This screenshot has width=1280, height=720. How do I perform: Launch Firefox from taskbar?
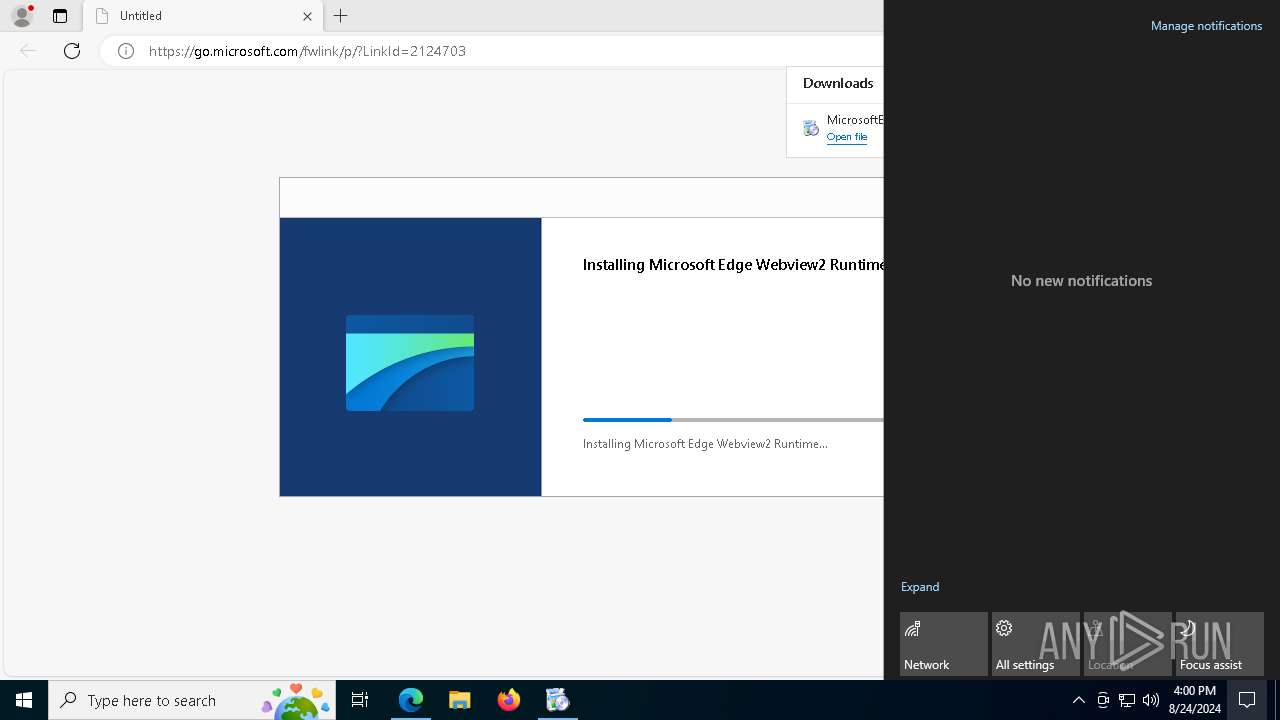click(x=509, y=700)
